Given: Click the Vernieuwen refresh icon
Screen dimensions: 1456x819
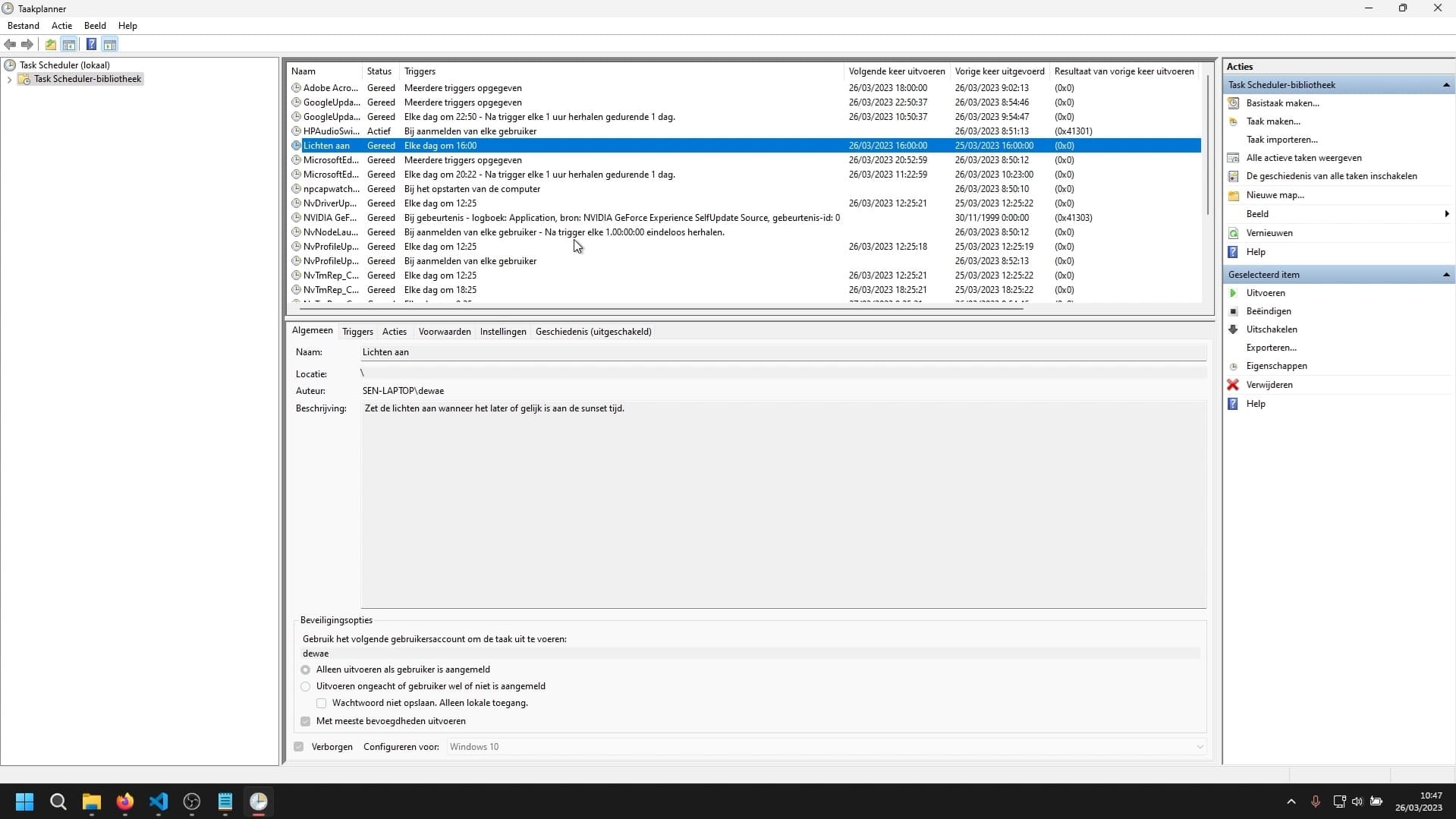Looking at the screenshot, I should (1233, 233).
